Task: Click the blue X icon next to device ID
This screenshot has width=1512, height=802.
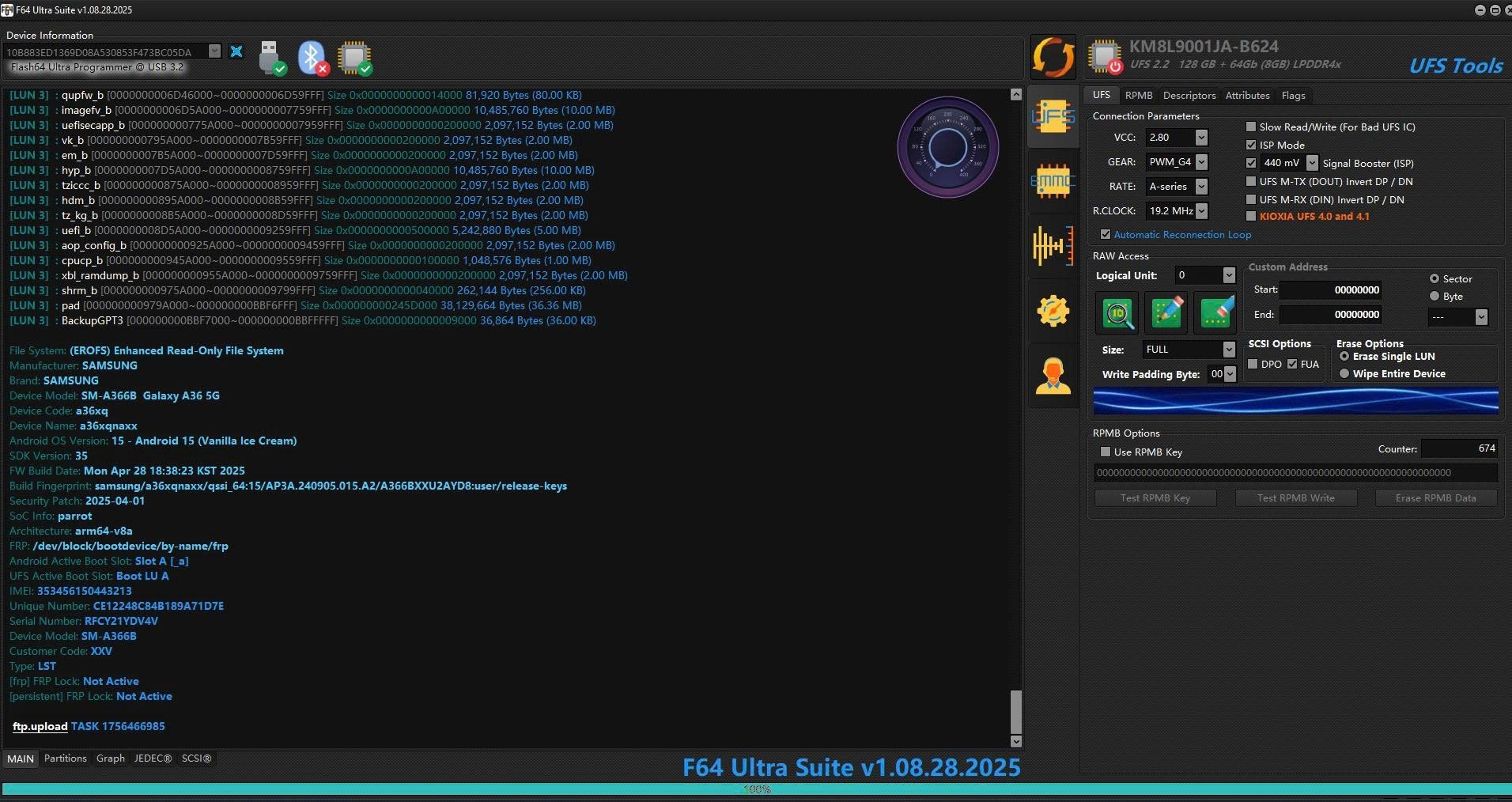Action: click(236, 51)
